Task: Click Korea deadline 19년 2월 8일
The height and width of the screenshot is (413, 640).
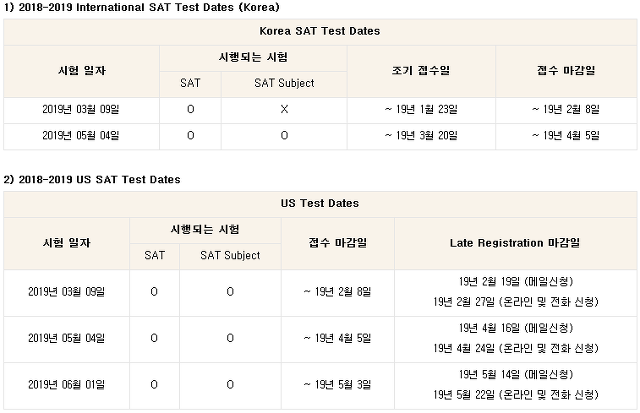Action: coord(566,109)
